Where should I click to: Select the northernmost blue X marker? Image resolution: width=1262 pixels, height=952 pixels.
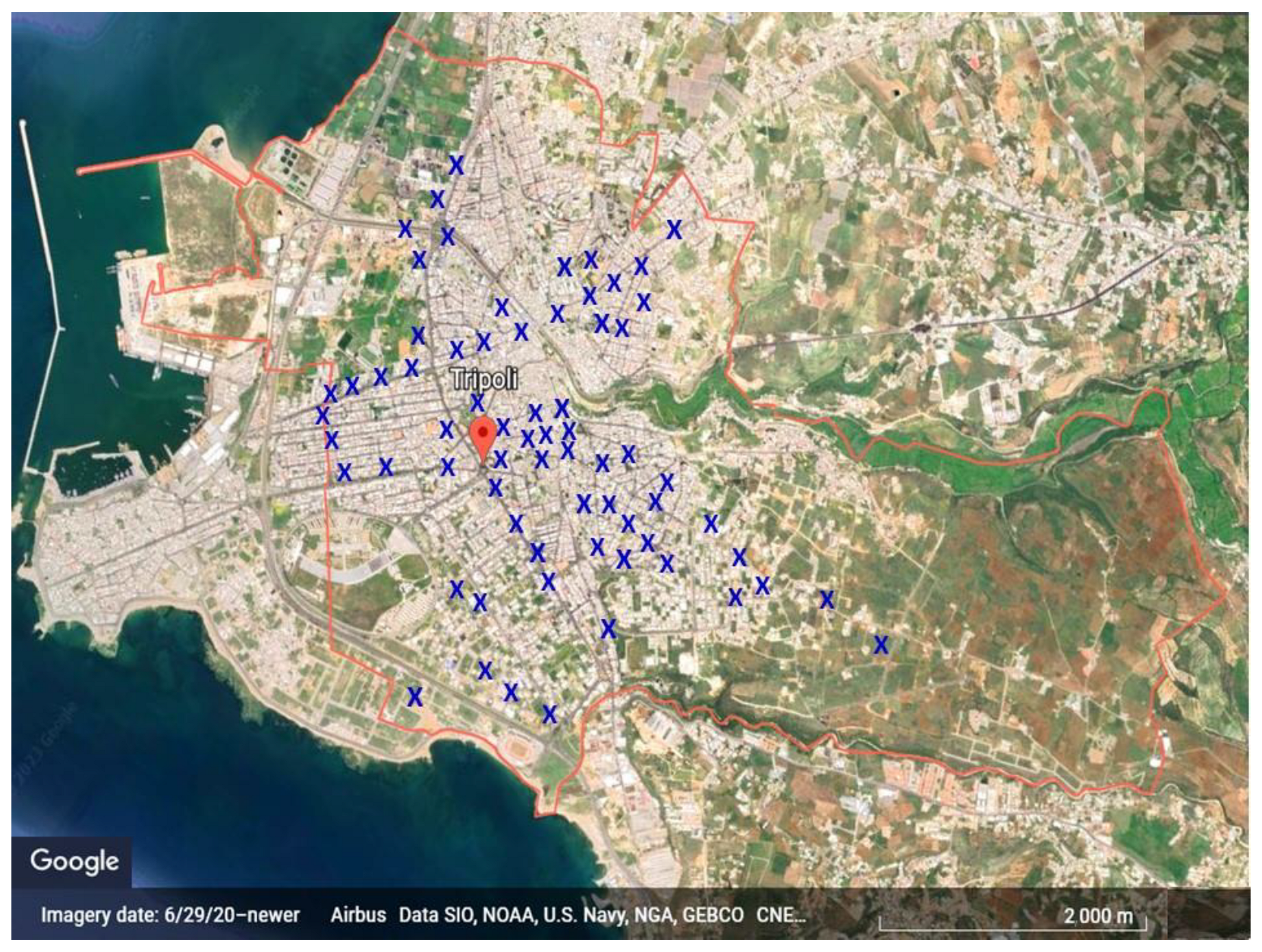455,165
